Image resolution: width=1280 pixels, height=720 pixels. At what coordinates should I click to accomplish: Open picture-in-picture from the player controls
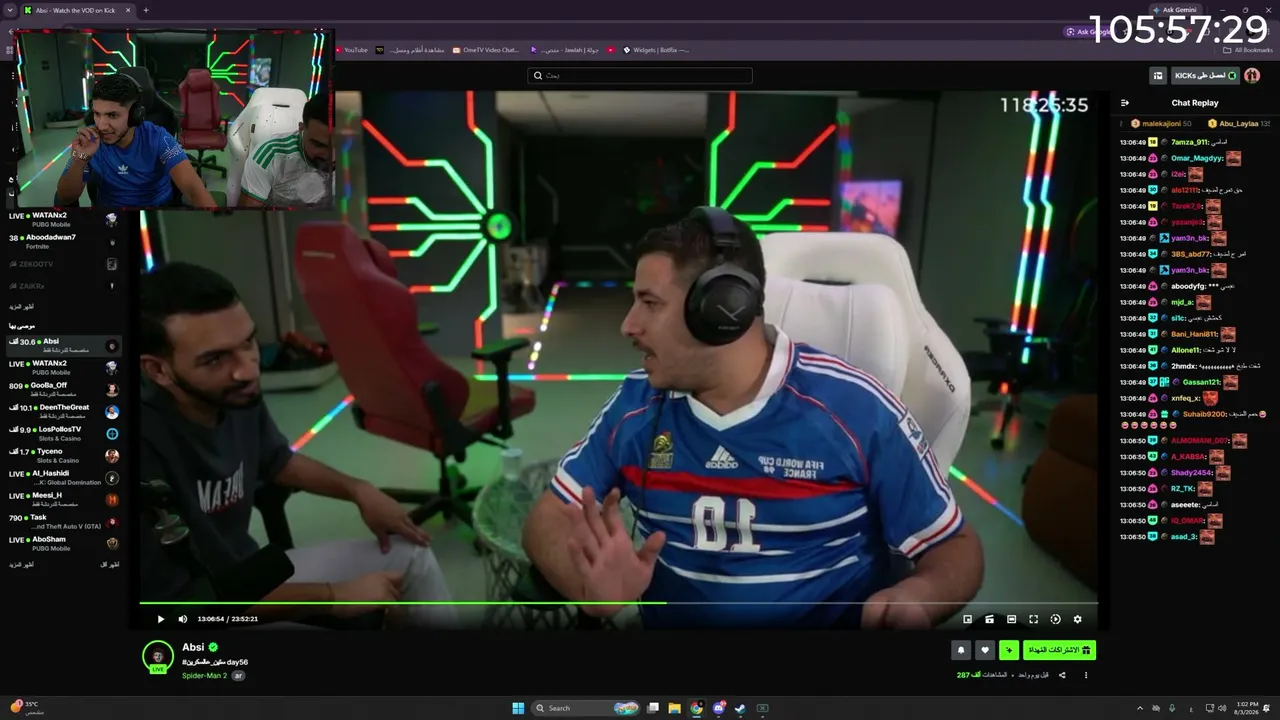[x=967, y=619]
